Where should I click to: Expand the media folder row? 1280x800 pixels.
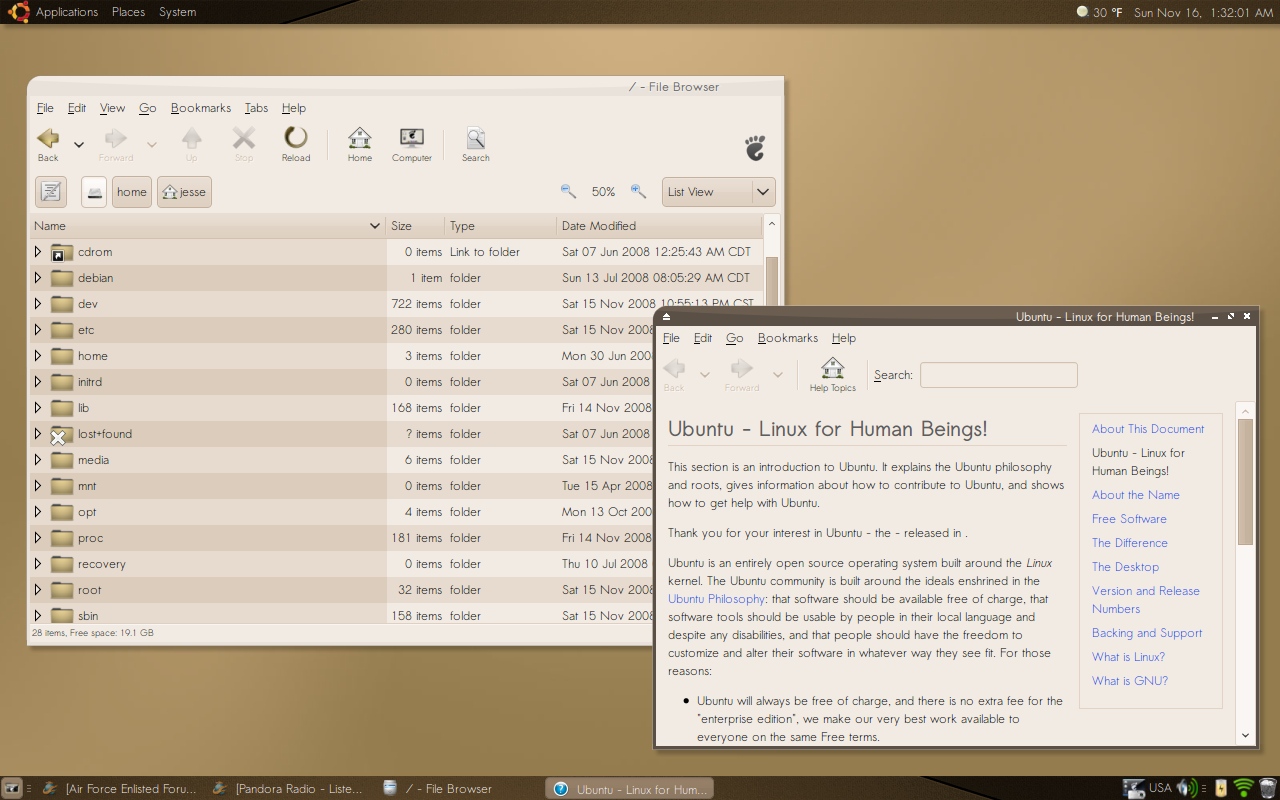(38, 460)
